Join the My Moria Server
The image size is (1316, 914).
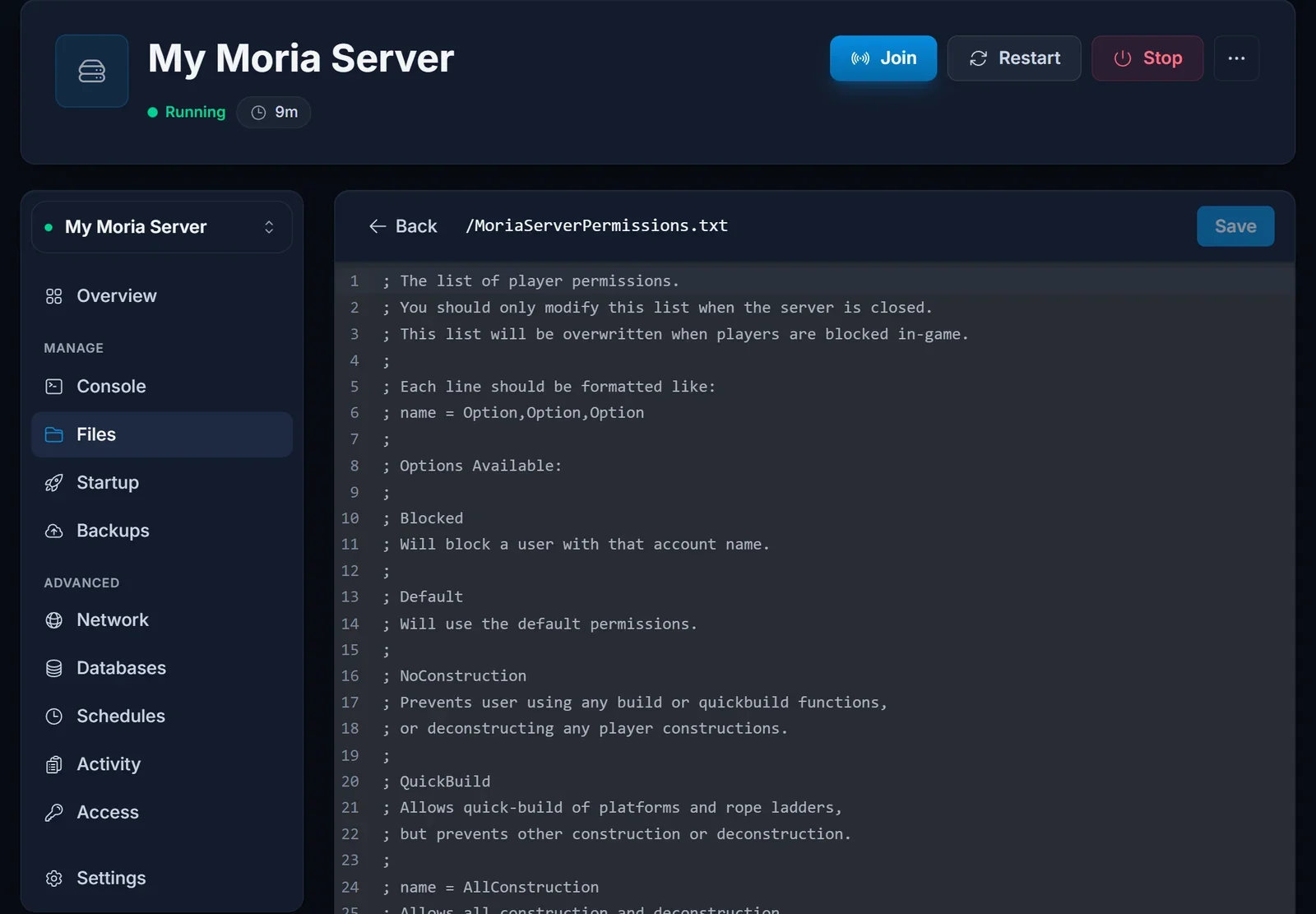click(x=883, y=58)
